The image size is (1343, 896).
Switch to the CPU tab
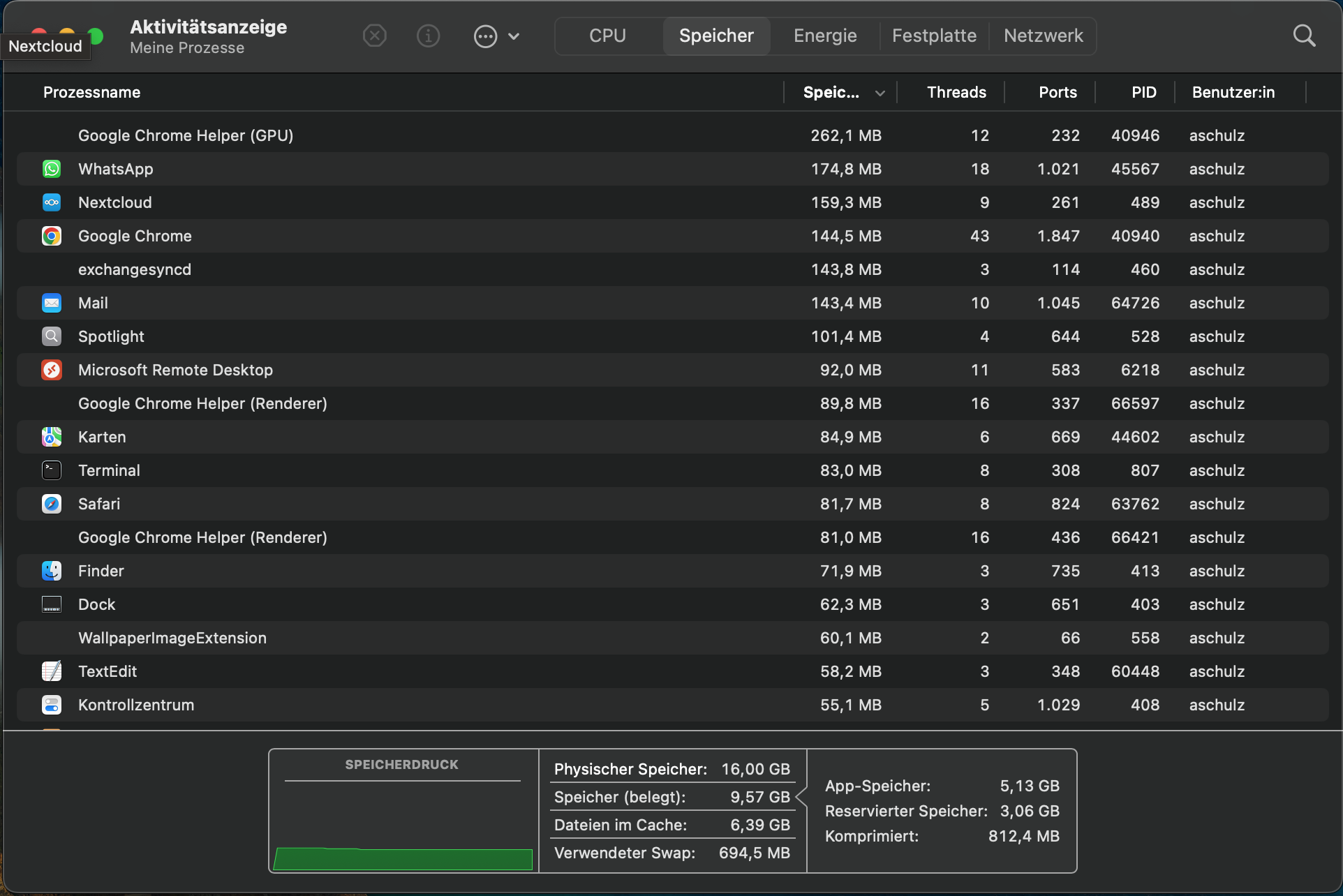pos(607,36)
